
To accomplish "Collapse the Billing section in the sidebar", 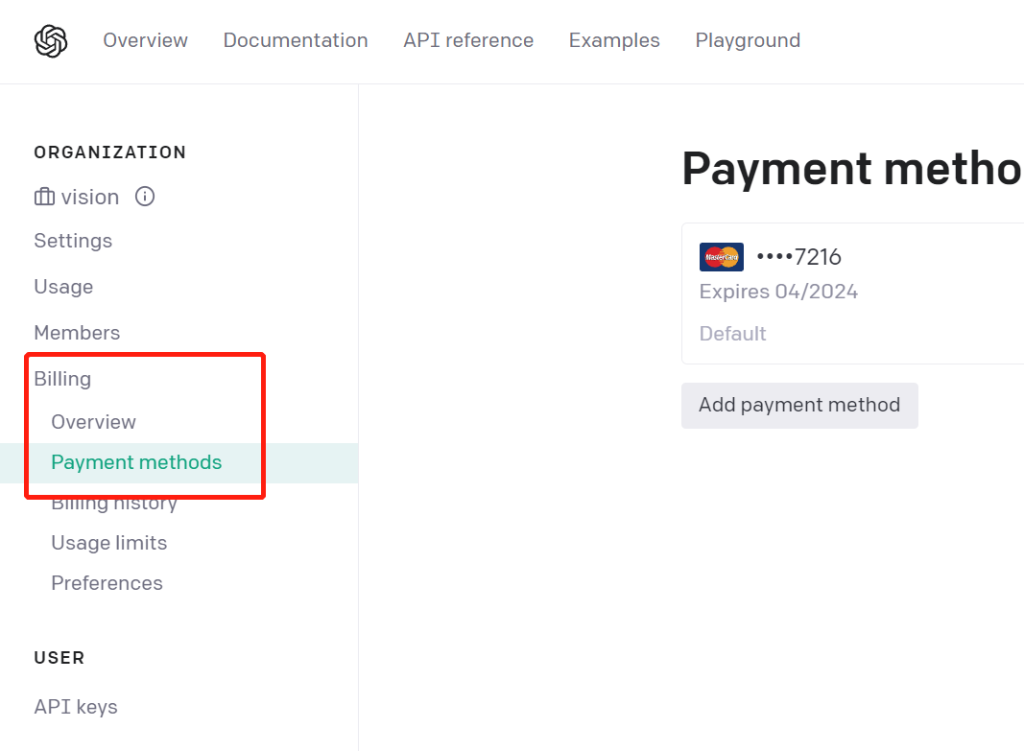I will point(62,379).
